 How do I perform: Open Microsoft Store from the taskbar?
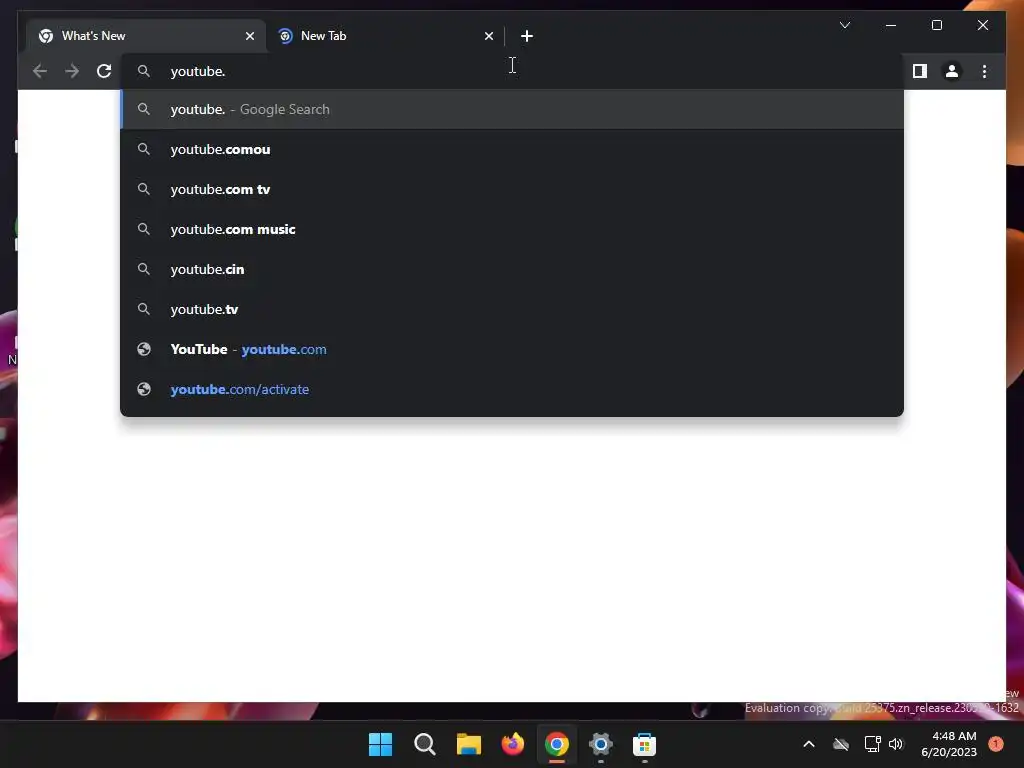pos(644,744)
